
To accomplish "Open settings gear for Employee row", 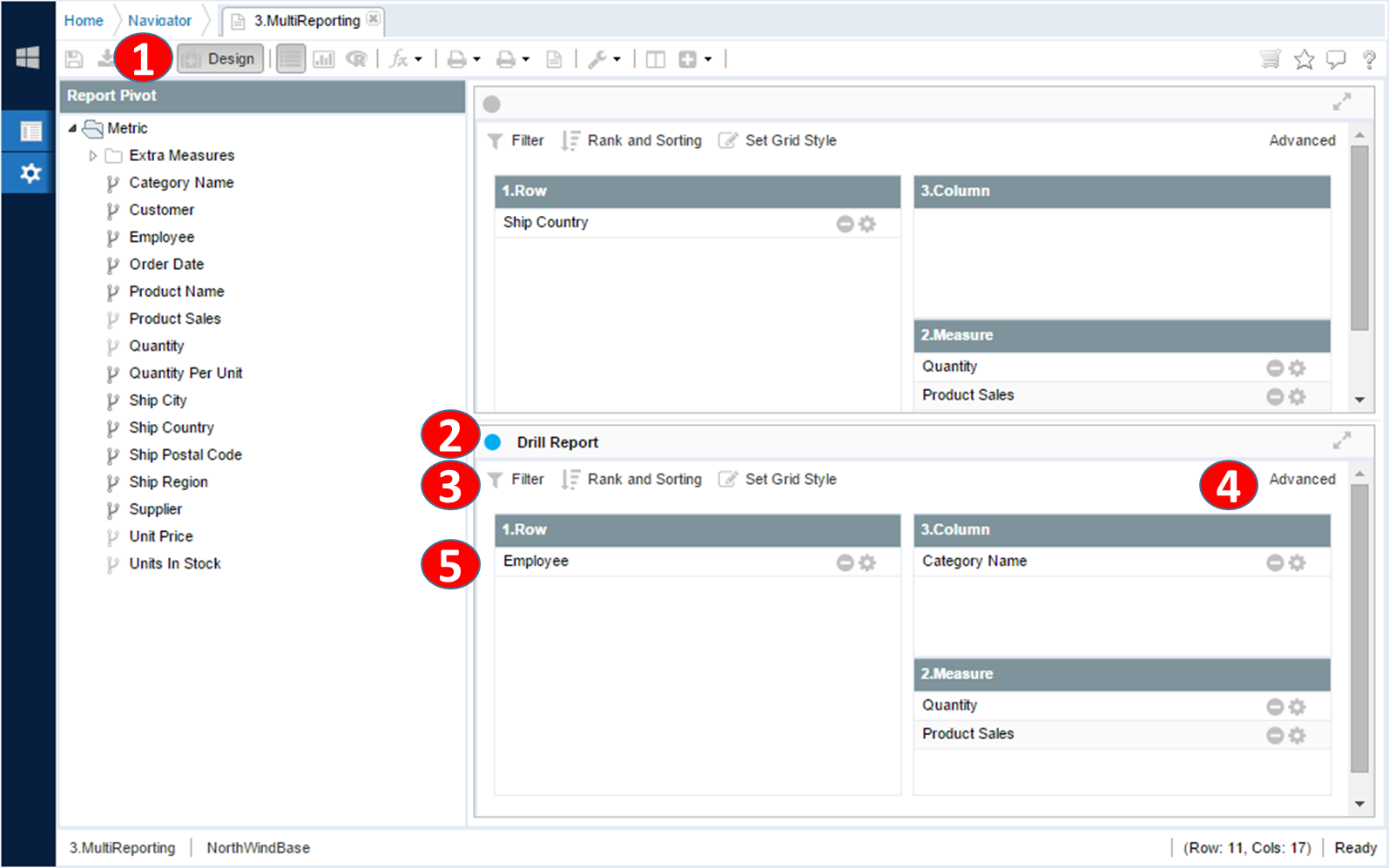I will pyautogui.click(x=867, y=562).
